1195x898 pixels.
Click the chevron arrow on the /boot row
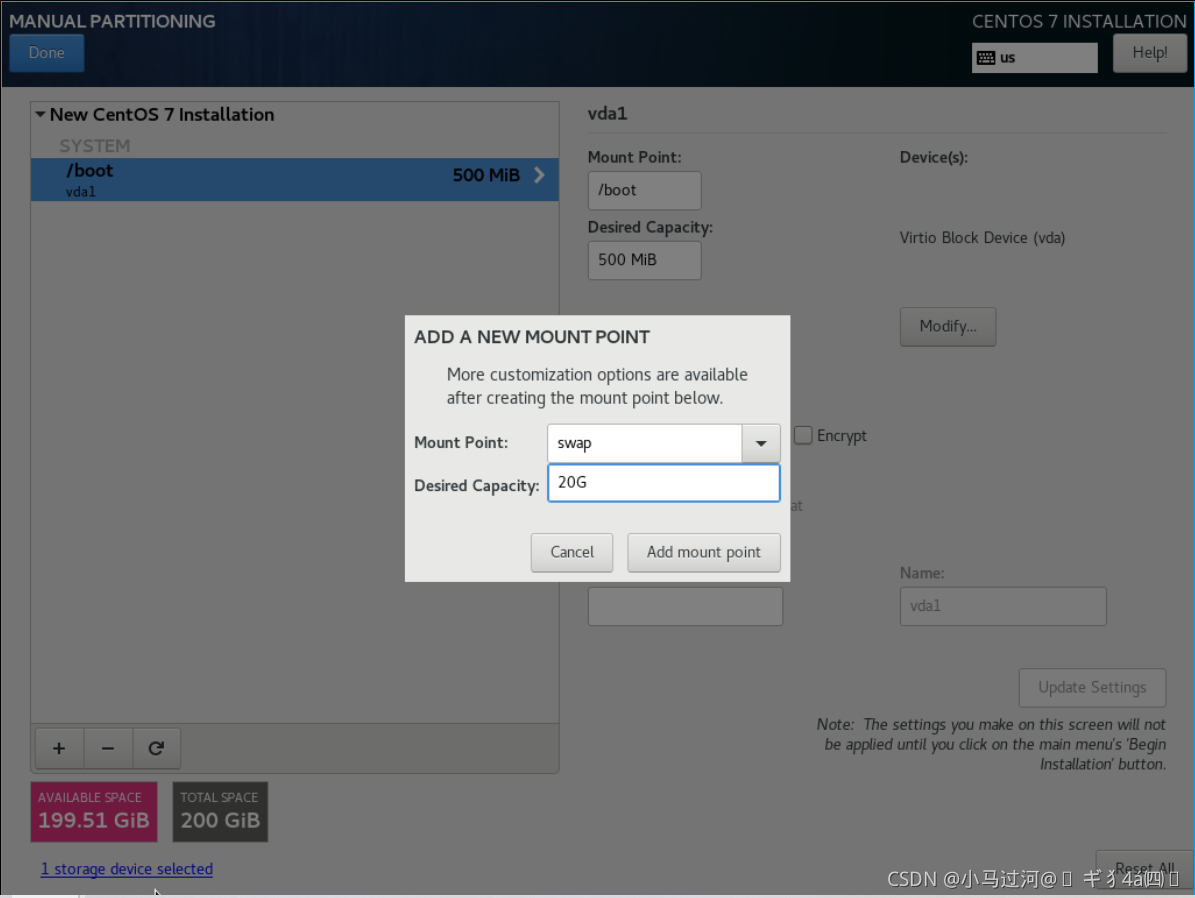coord(540,175)
